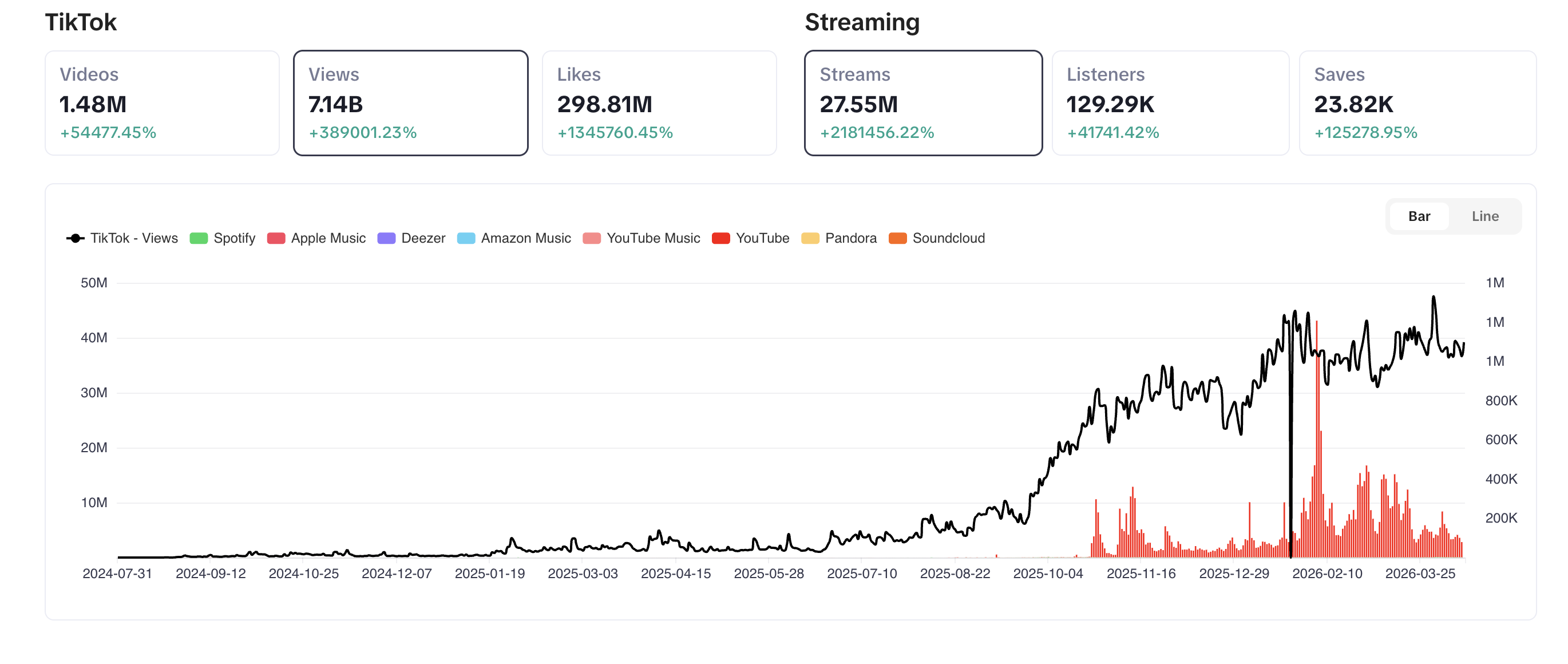Click the green Spotify color swatch

click(x=199, y=238)
